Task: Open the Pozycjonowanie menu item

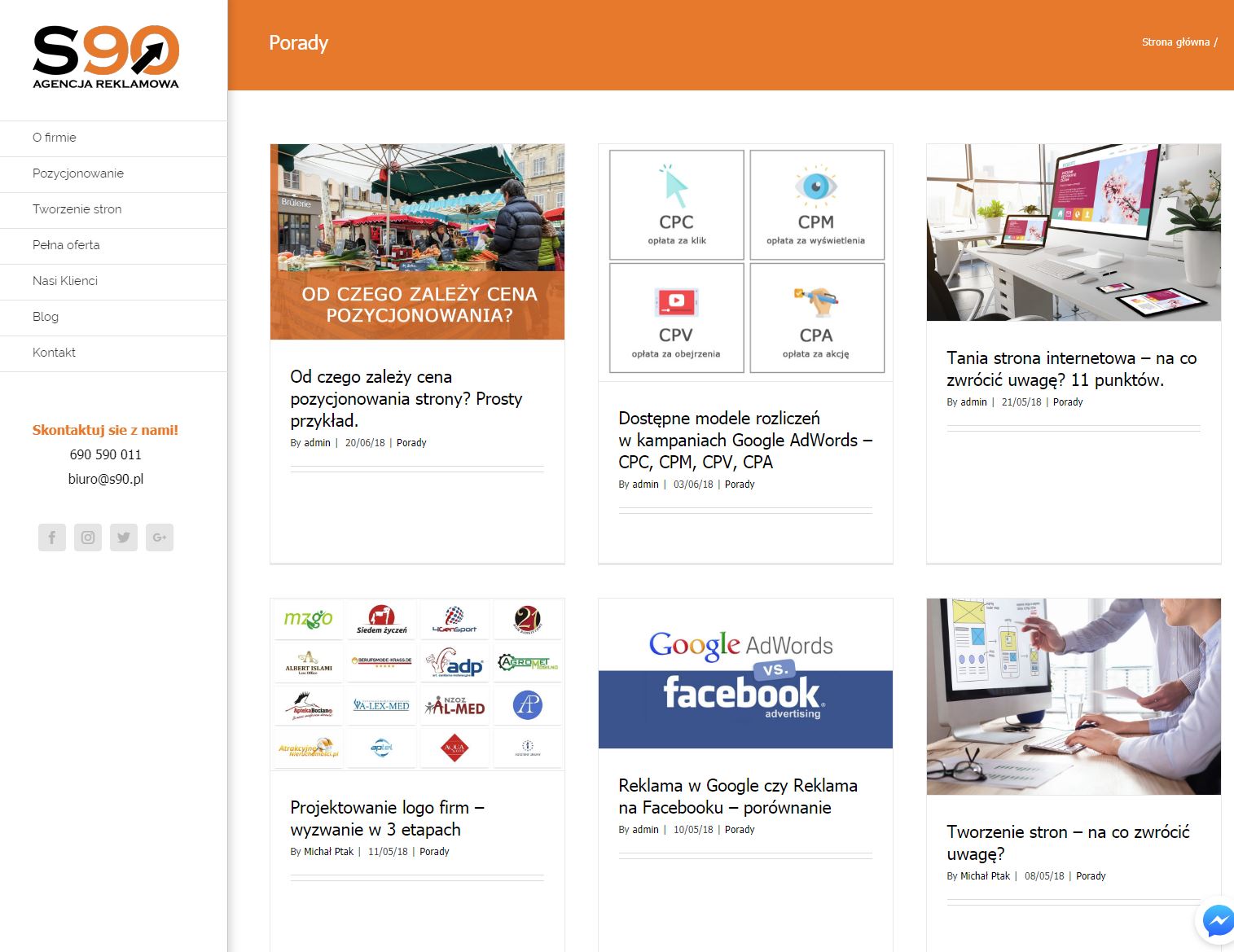Action: pos(113,173)
